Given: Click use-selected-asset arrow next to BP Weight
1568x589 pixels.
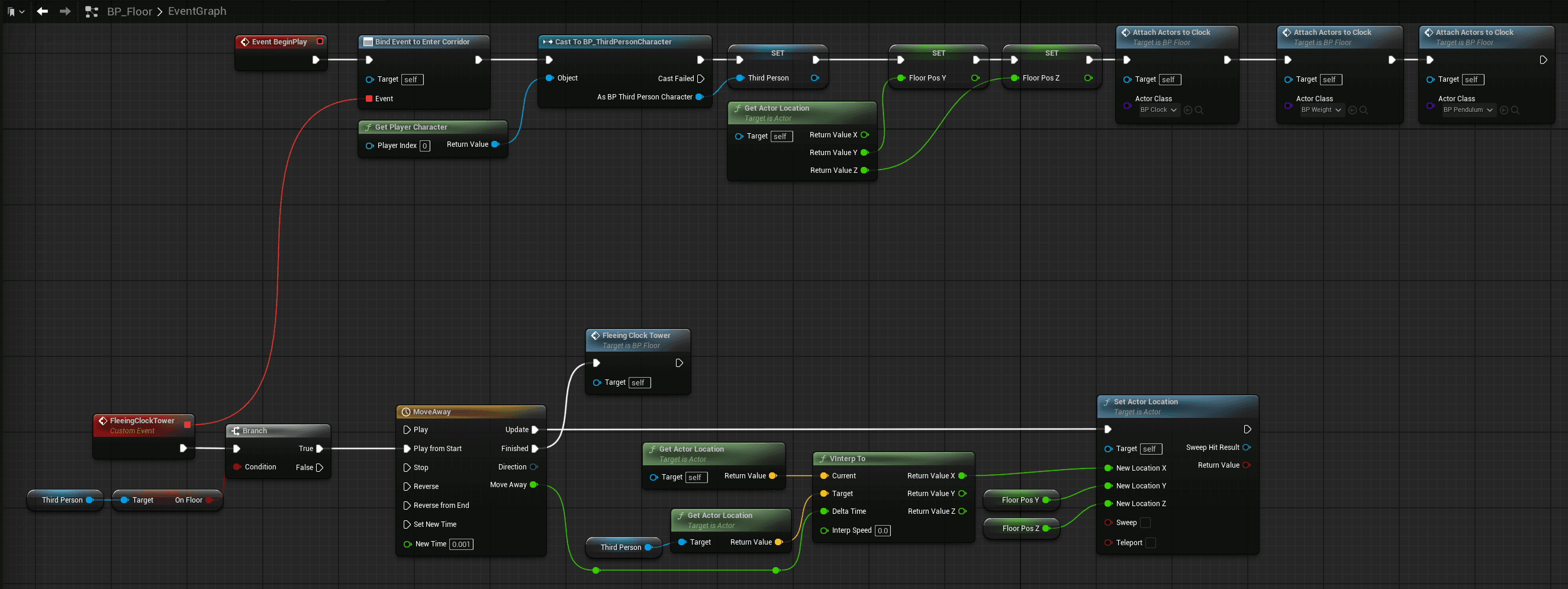Looking at the screenshot, I should pyautogui.click(x=1353, y=110).
